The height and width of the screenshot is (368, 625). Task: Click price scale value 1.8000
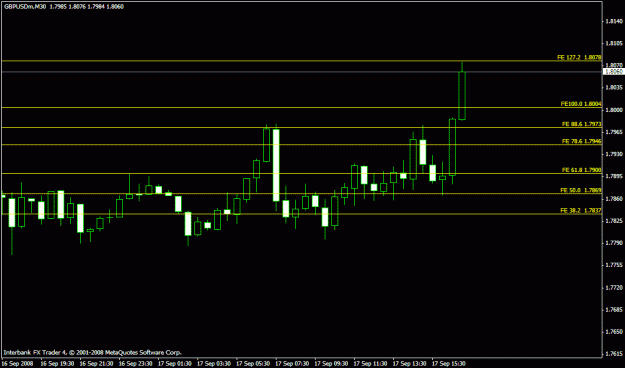coord(614,110)
